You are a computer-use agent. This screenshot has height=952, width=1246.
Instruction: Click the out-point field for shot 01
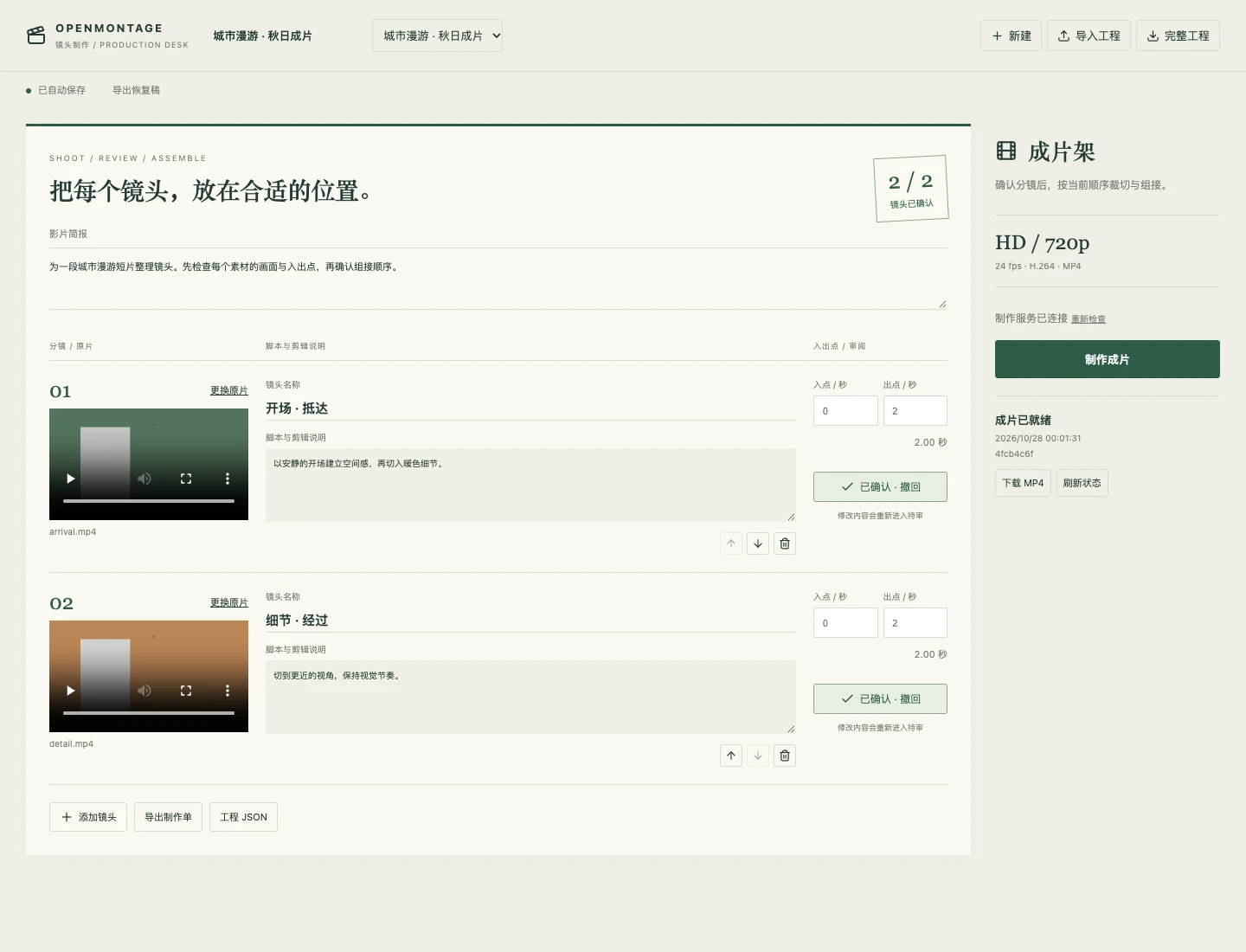[915, 411]
